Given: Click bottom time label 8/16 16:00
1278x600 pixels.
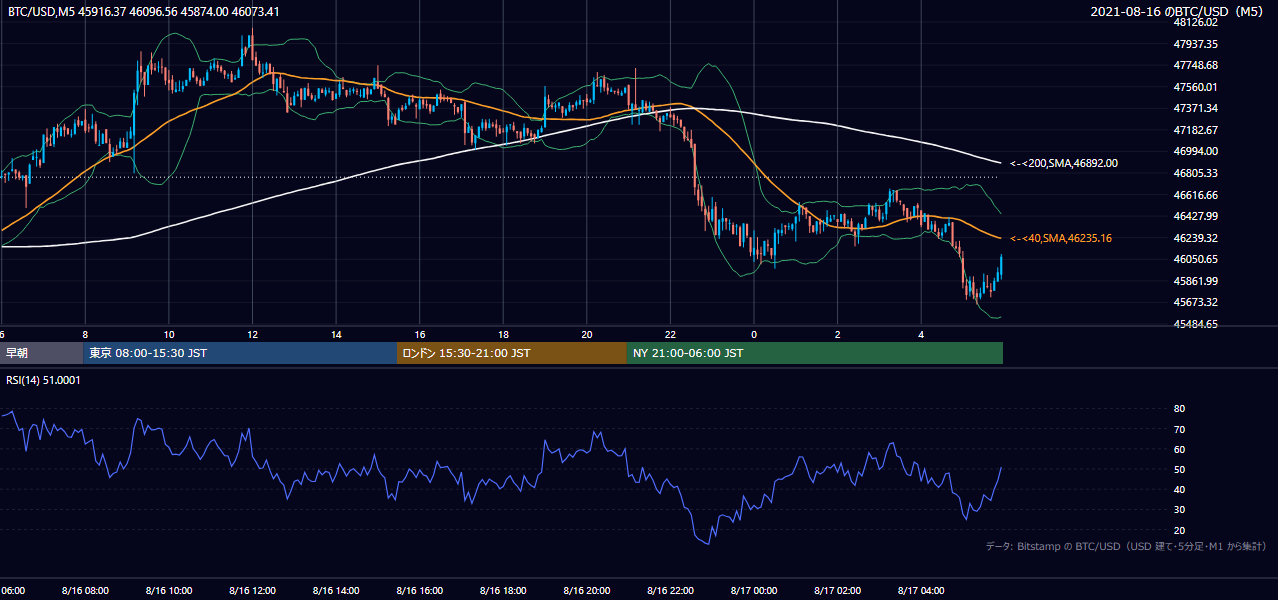Looking at the screenshot, I should [x=419, y=591].
